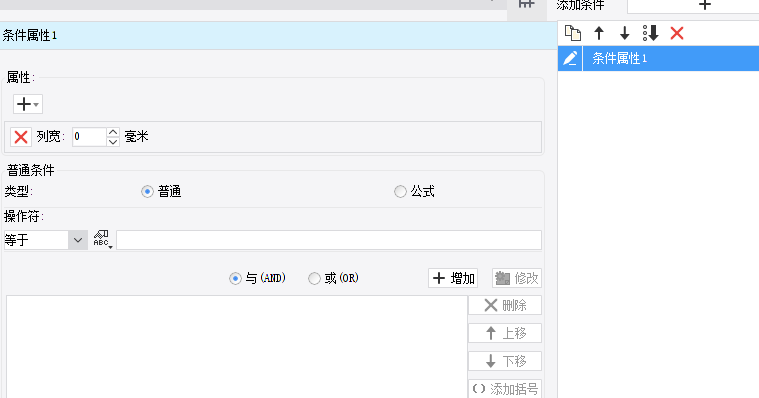Click the sort conditions icon
Image resolution: width=759 pixels, height=398 pixels.
coord(651,33)
